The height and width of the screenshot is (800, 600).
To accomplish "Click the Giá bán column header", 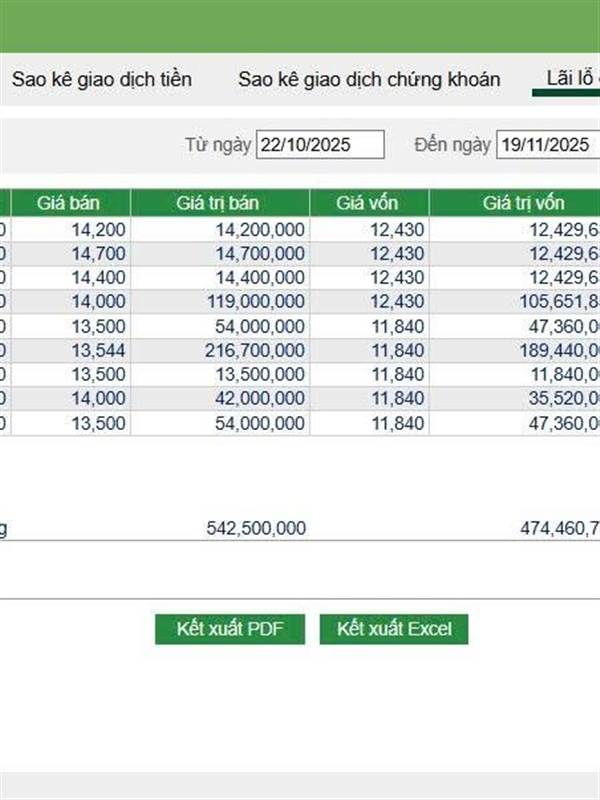I will click(69, 203).
